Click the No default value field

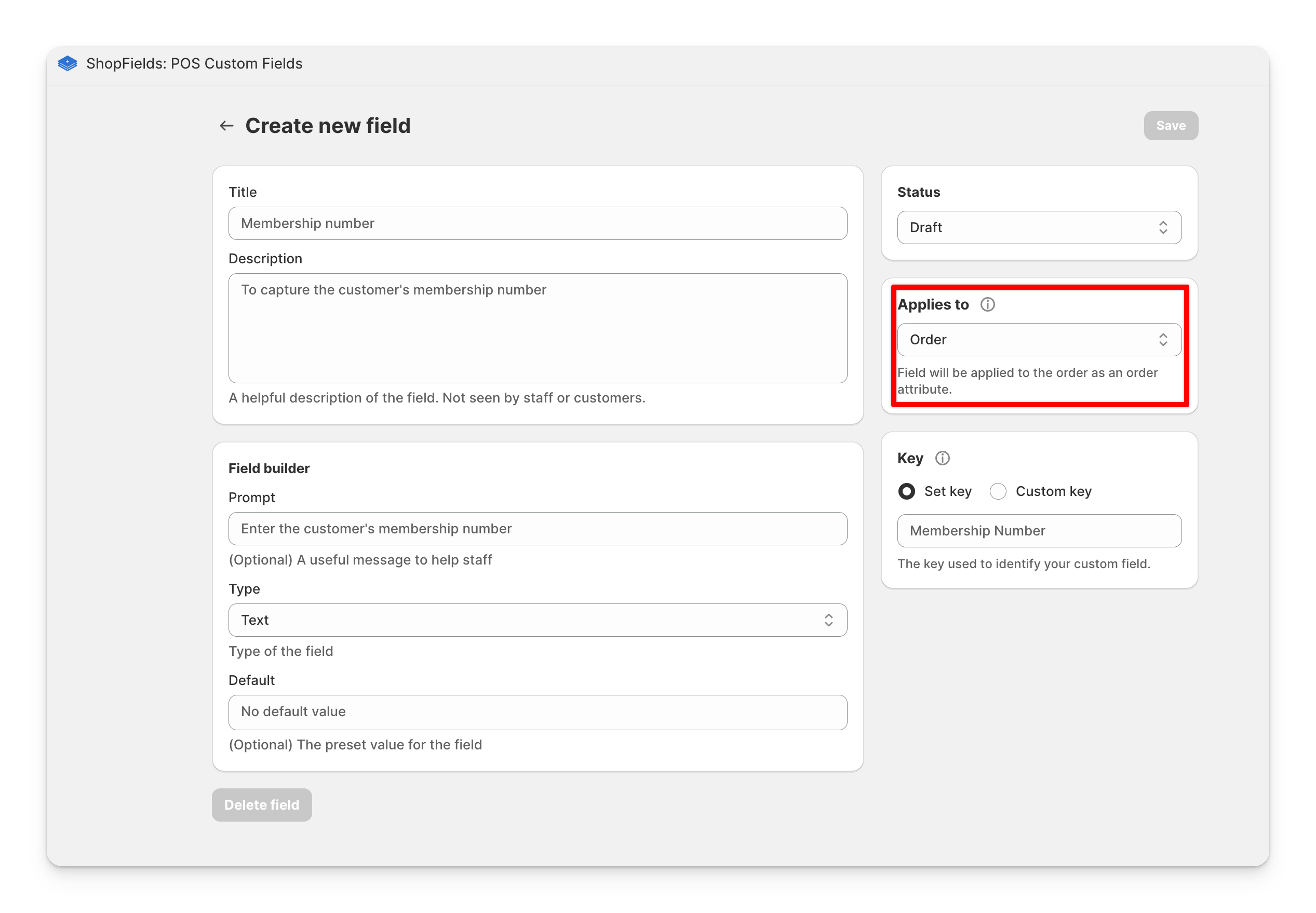tap(537, 712)
